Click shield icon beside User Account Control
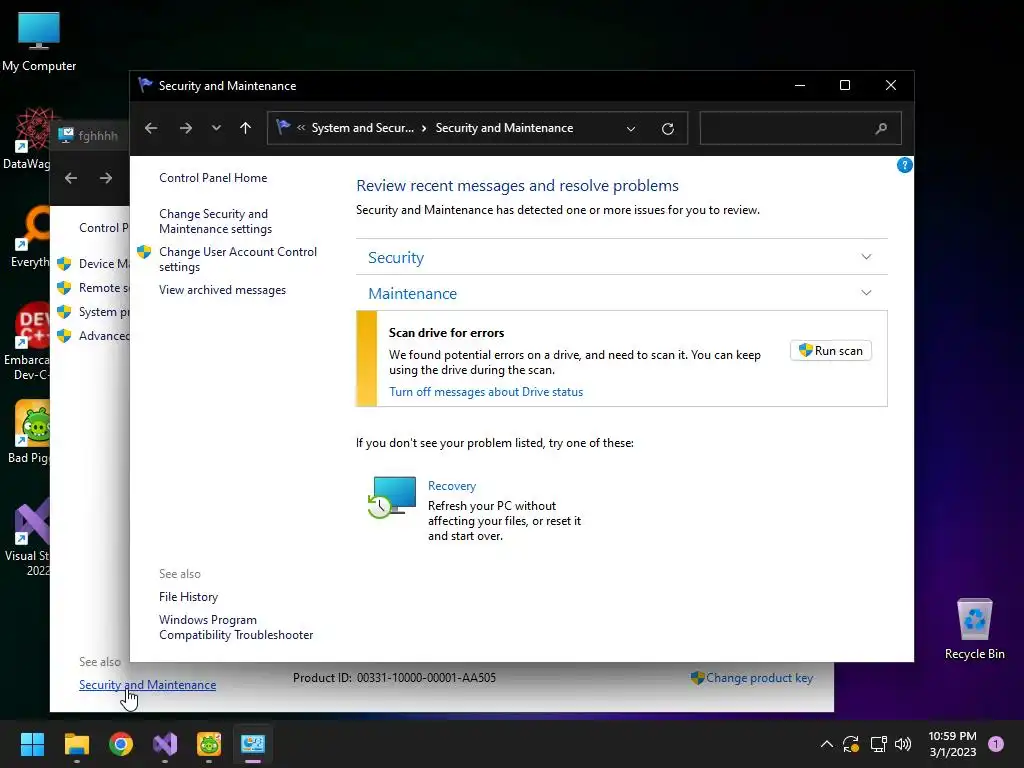The width and height of the screenshot is (1024, 768). tap(144, 252)
